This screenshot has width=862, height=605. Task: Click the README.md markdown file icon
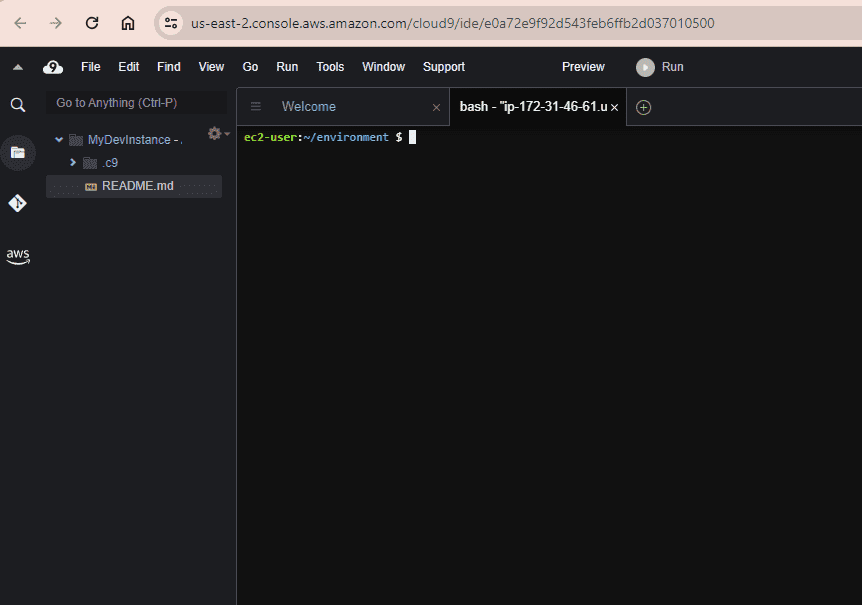click(x=91, y=187)
